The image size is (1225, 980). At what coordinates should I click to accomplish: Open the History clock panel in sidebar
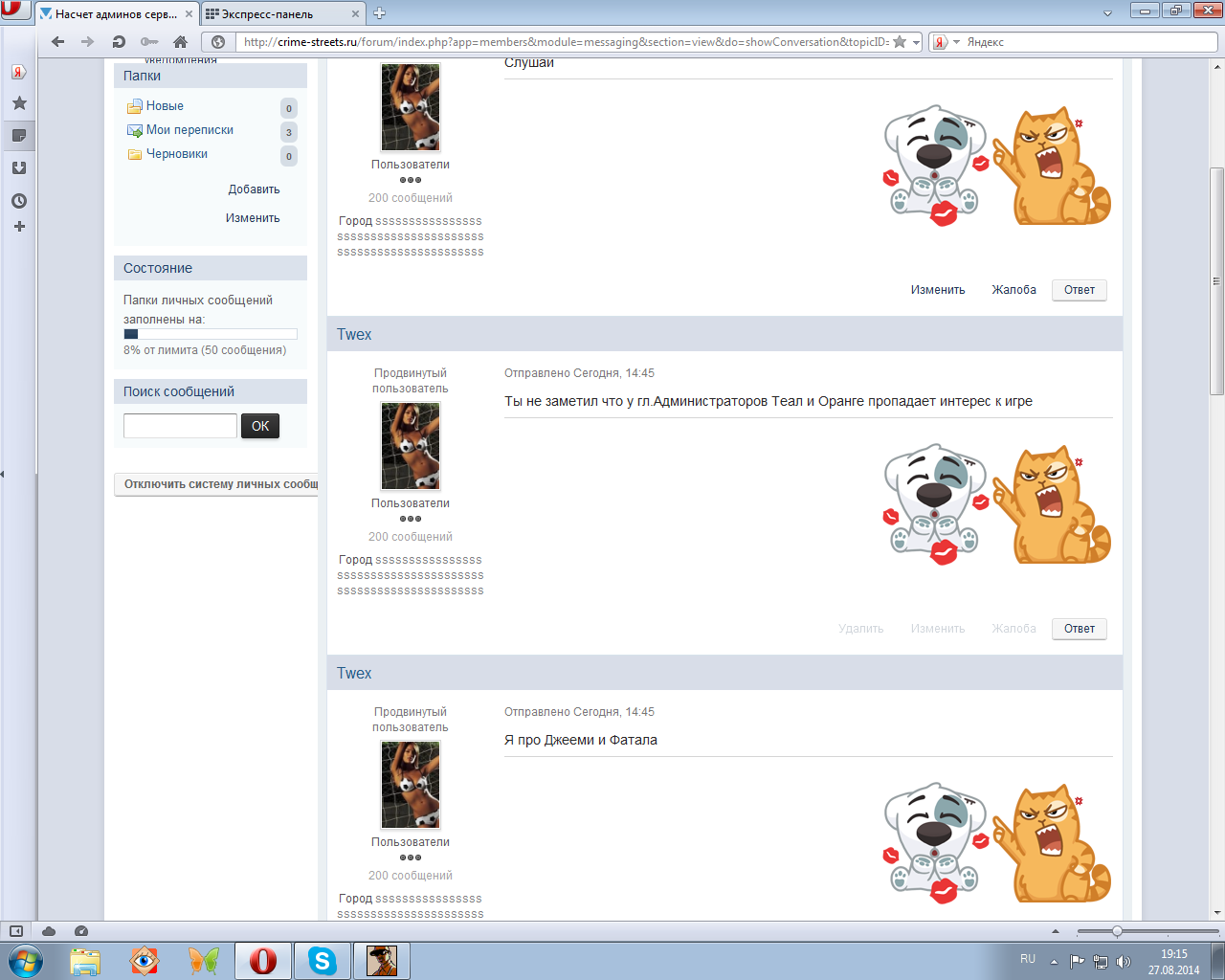18,201
